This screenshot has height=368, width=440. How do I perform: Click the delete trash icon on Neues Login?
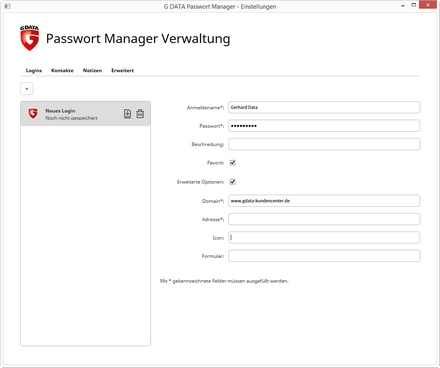pos(140,114)
